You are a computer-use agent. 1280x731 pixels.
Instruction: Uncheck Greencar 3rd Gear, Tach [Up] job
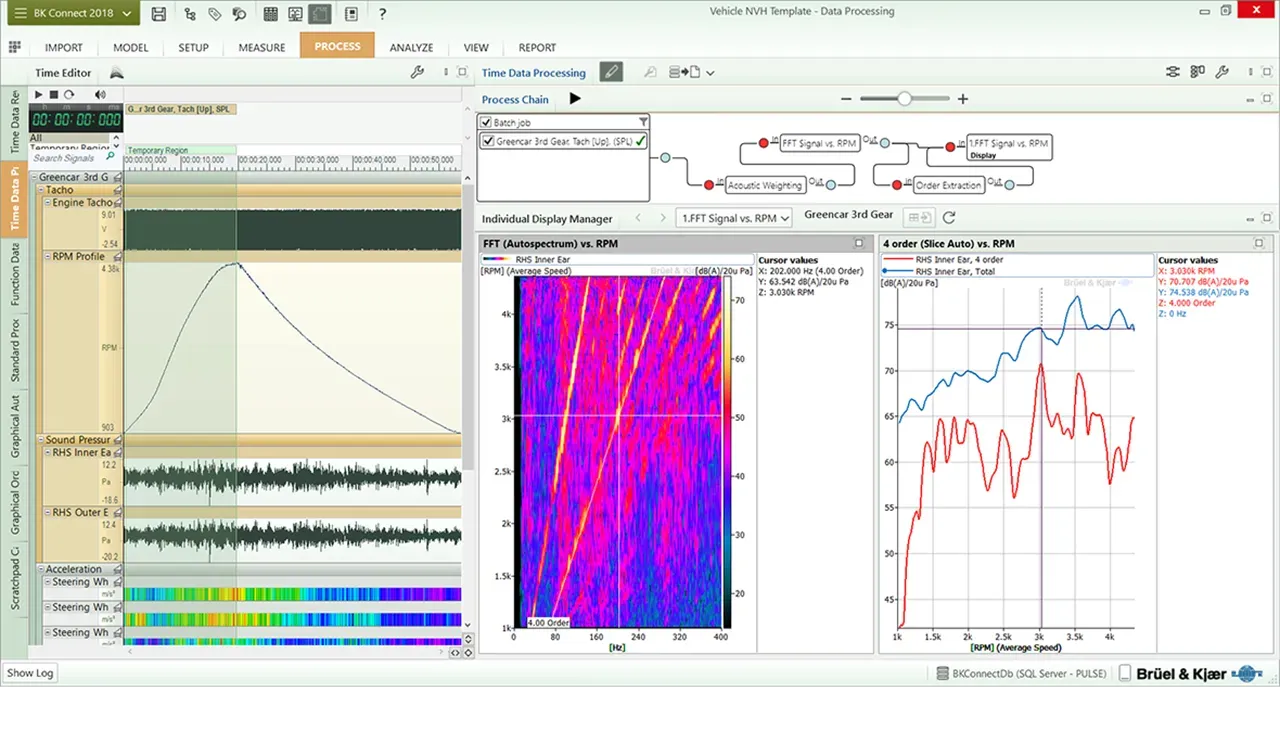pos(490,140)
